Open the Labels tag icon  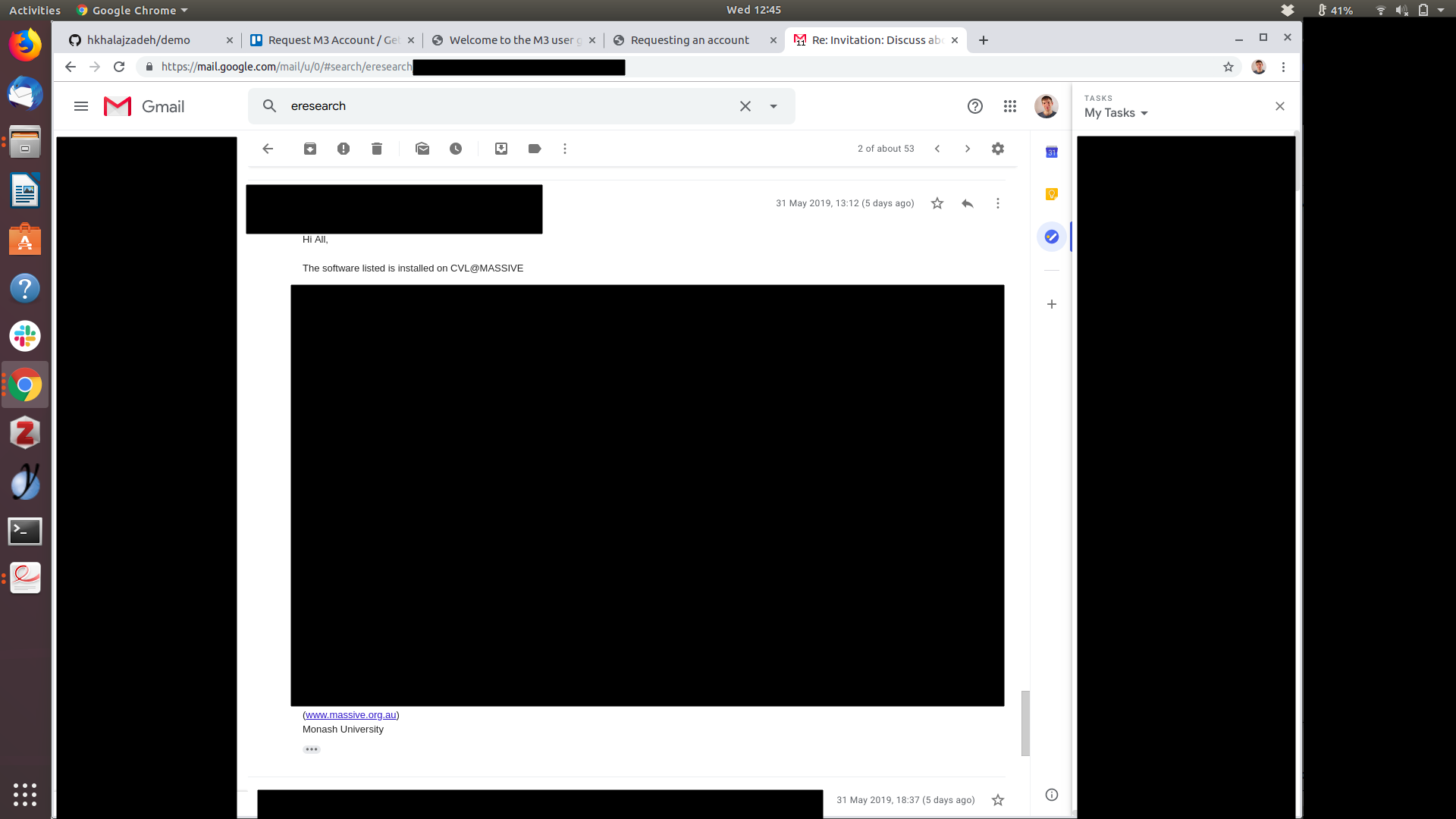point(535,149)
